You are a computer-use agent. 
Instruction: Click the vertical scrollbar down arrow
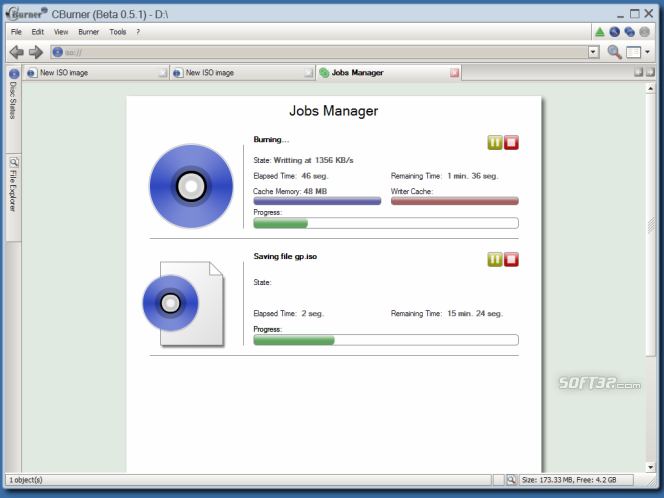650,467
